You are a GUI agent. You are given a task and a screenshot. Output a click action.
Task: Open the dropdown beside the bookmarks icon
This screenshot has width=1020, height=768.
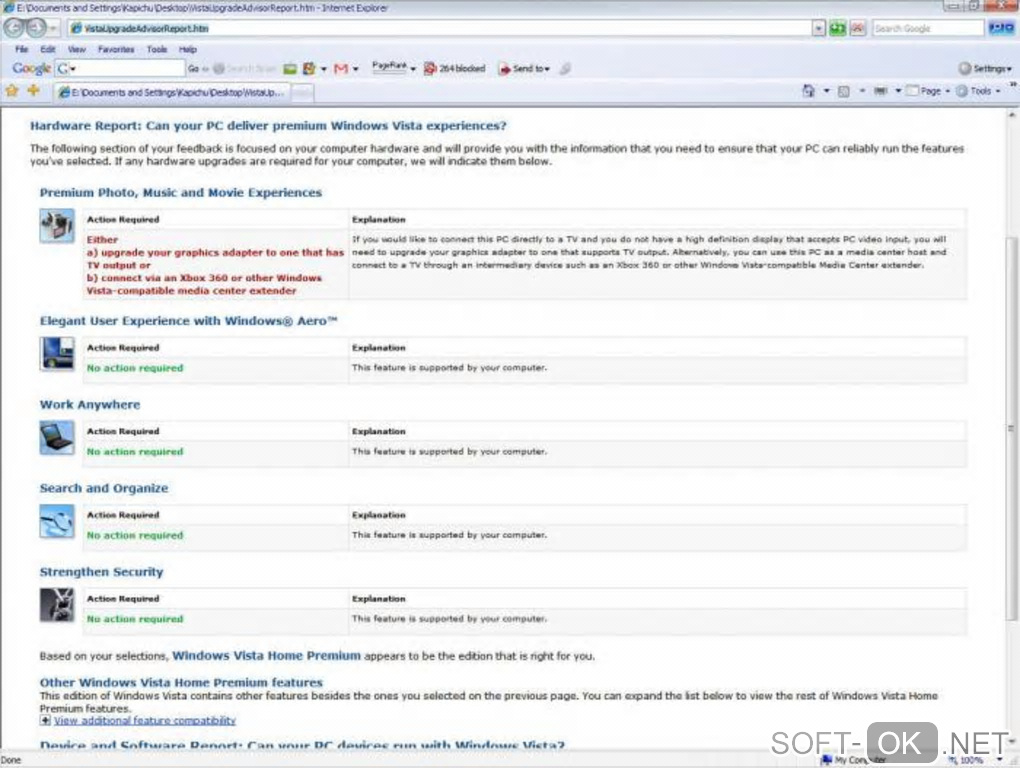tap(323, 69)
